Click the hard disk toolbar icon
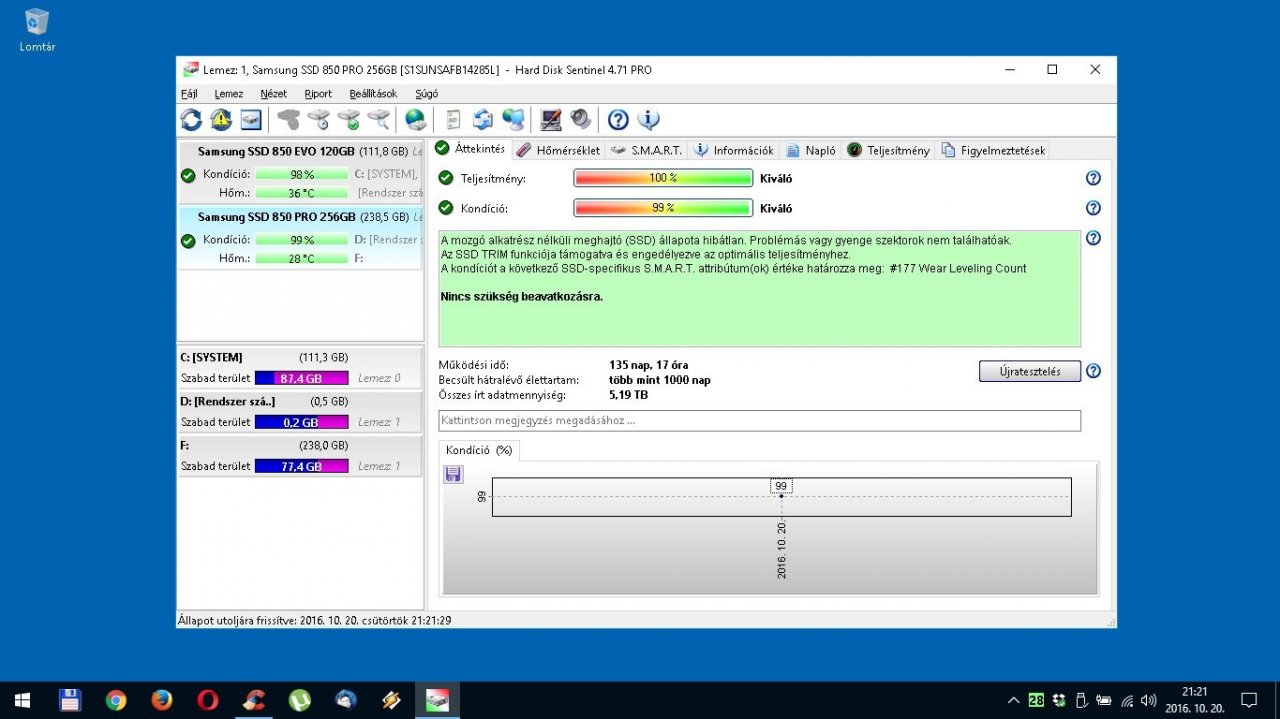The width and height of the screenshot is (1280, 719). click(250, 120)
